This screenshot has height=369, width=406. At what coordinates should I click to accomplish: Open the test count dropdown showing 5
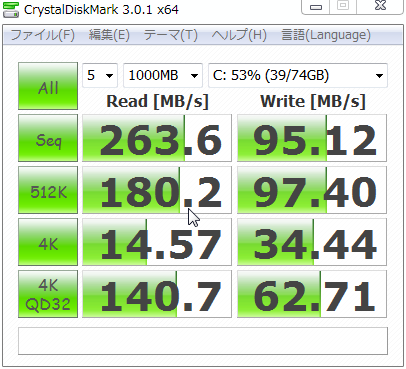100,75
